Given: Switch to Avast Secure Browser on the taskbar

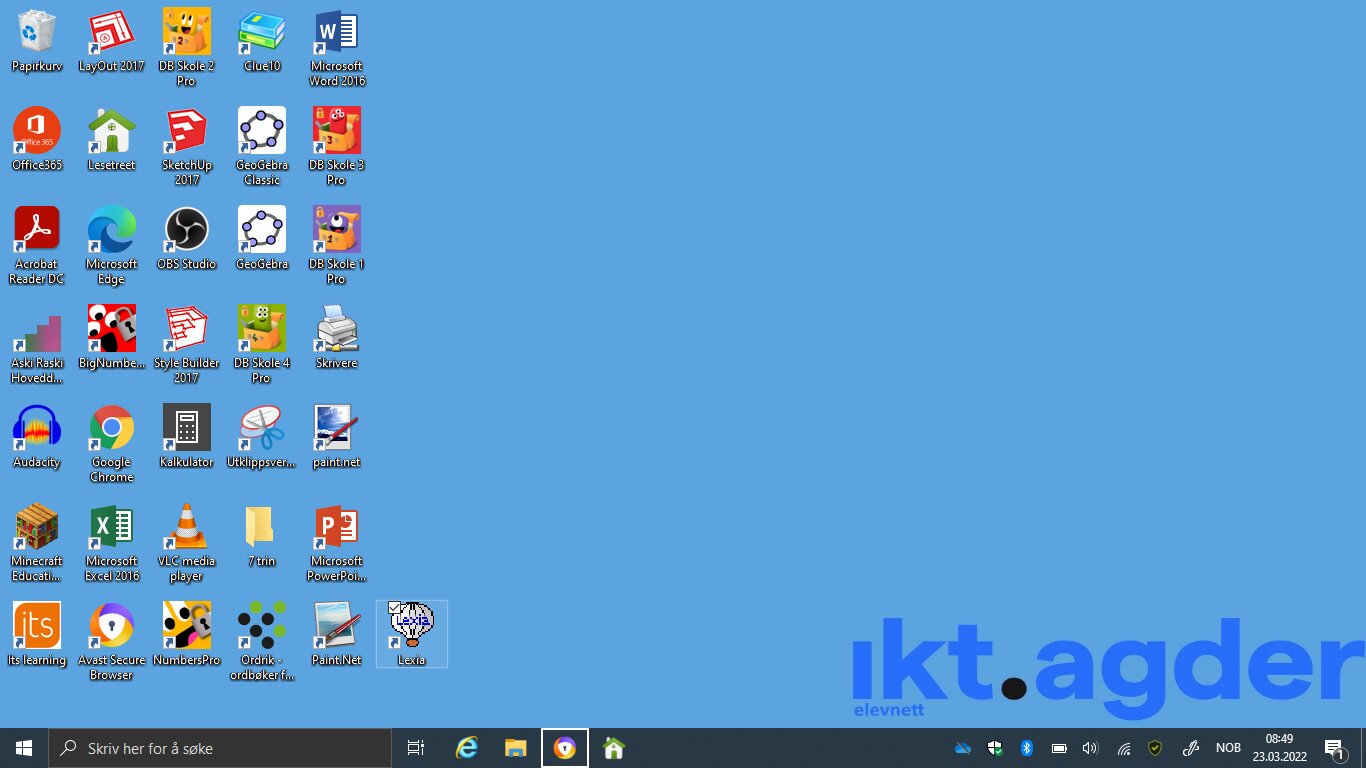Looking at the screenshot, I should (565, 748).
